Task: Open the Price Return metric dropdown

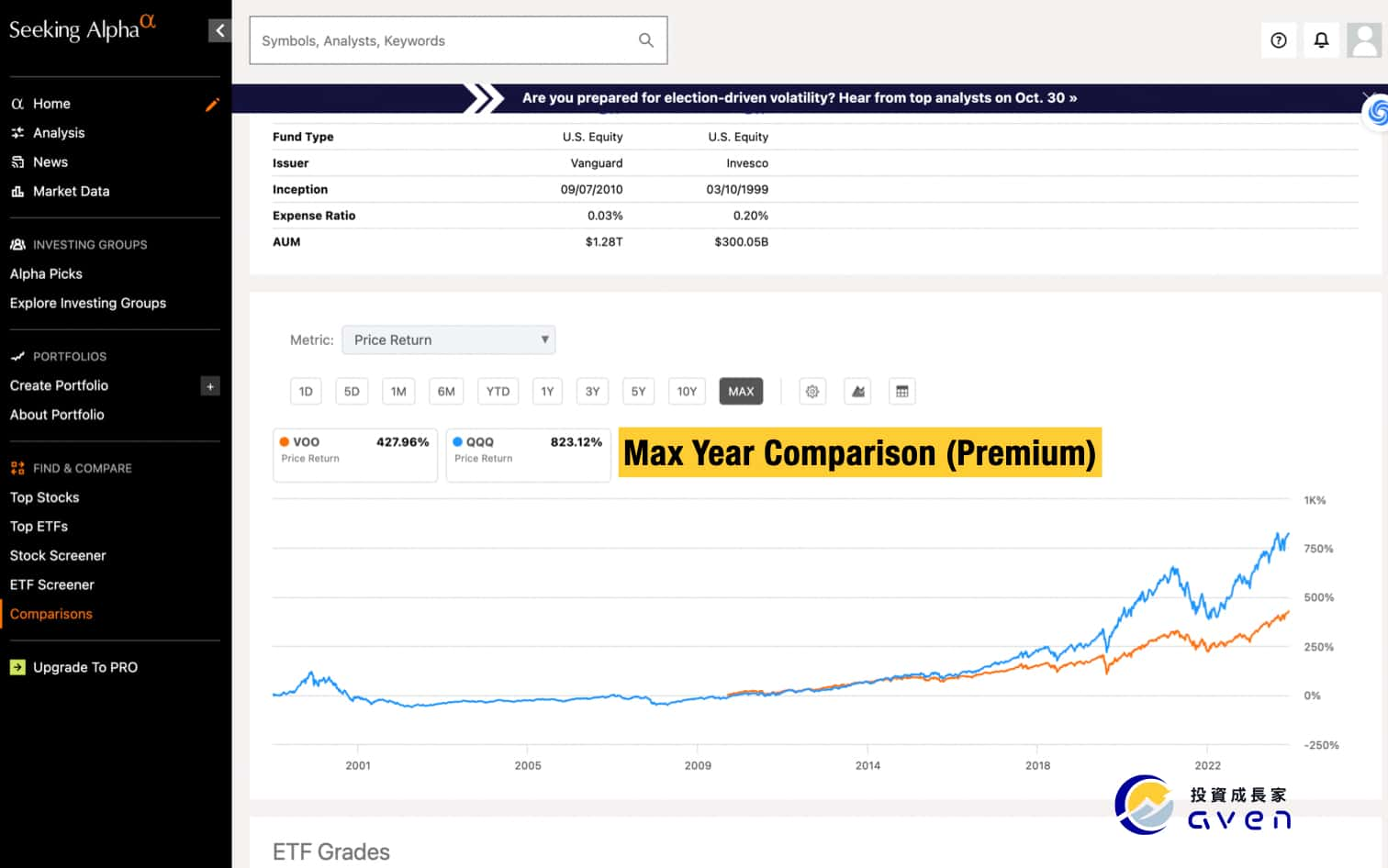Action: pyautogui.click(x=449, y=339)
